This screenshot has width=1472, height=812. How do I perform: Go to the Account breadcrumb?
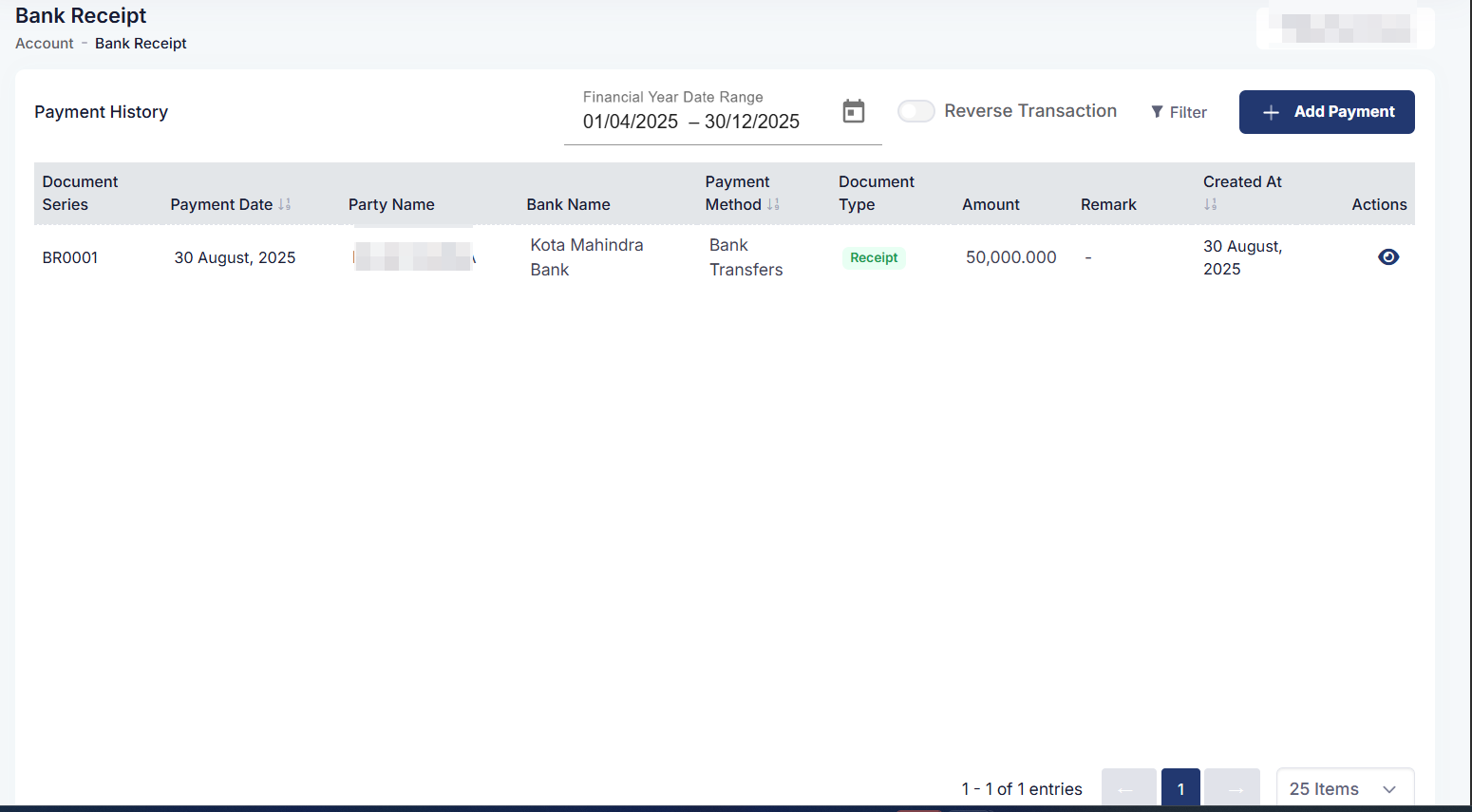coord(45,44)
